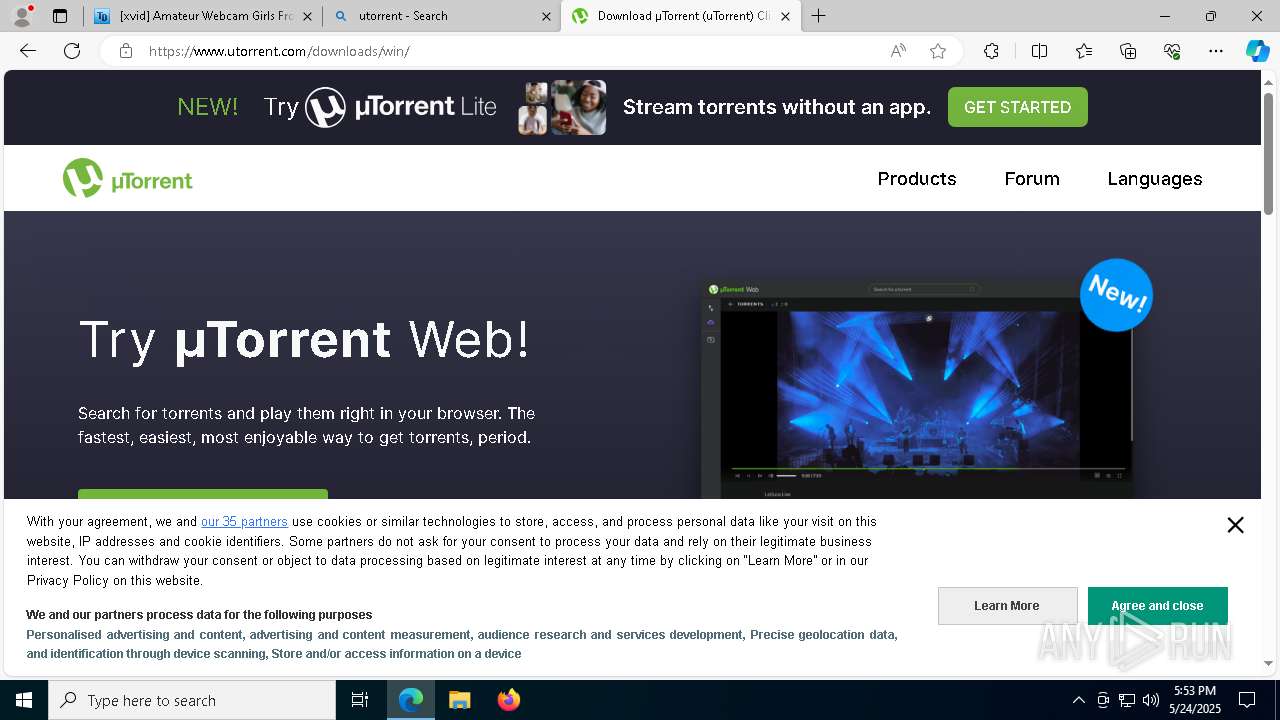This screenshot has width=1280, height=720.
Task: Click the browser back arrow
Action: tap(28, 51)
